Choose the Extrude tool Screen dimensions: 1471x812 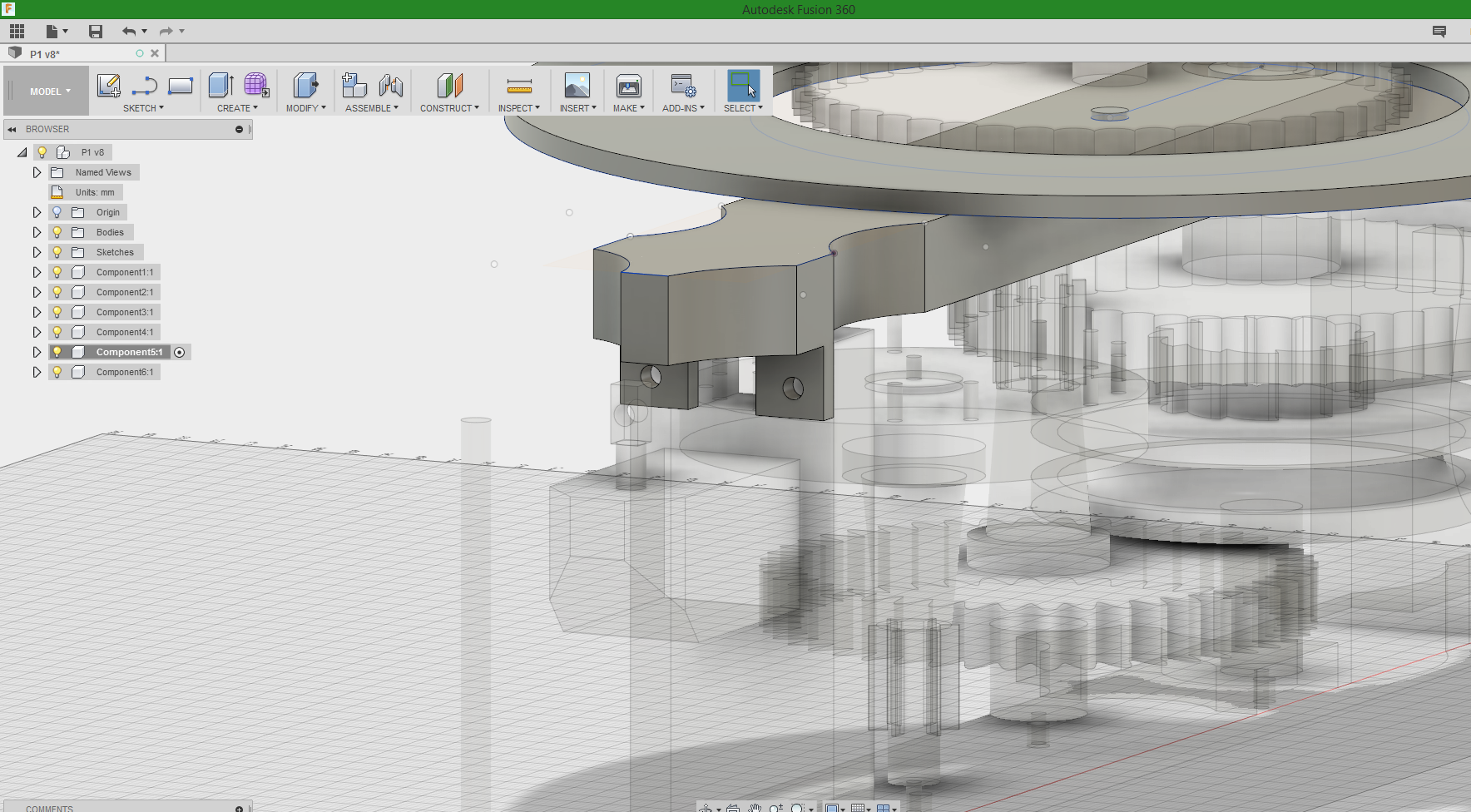[220, 86]
